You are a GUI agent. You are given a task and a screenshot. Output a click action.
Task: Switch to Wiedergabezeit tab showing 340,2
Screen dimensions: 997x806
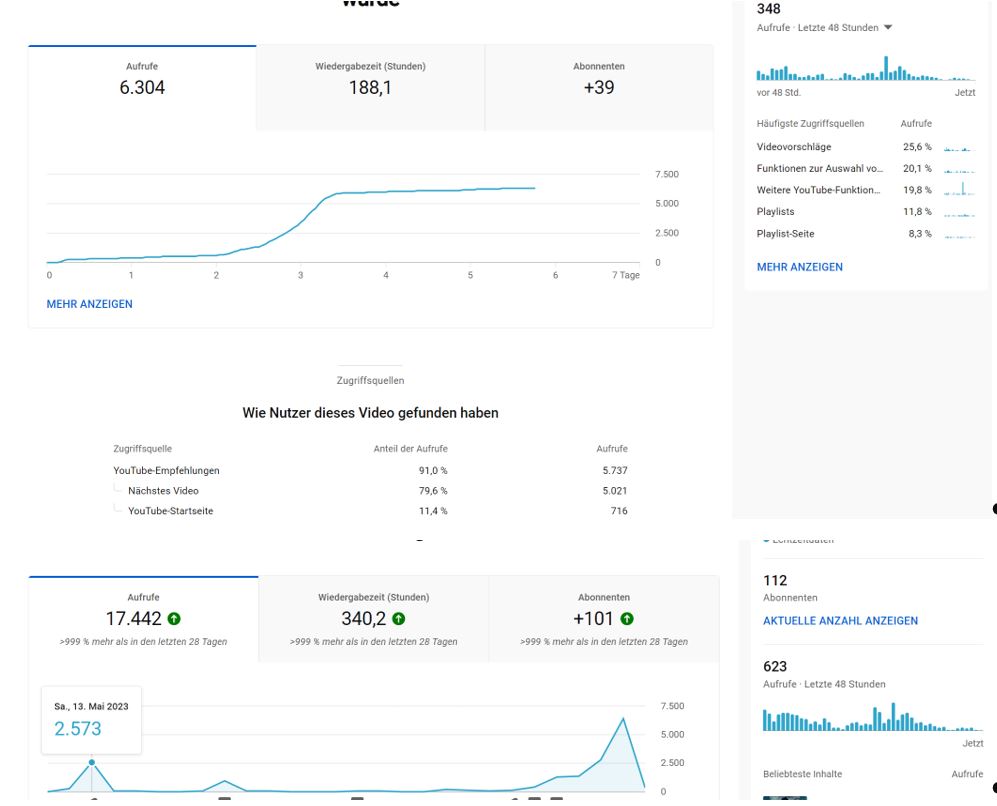373,619
